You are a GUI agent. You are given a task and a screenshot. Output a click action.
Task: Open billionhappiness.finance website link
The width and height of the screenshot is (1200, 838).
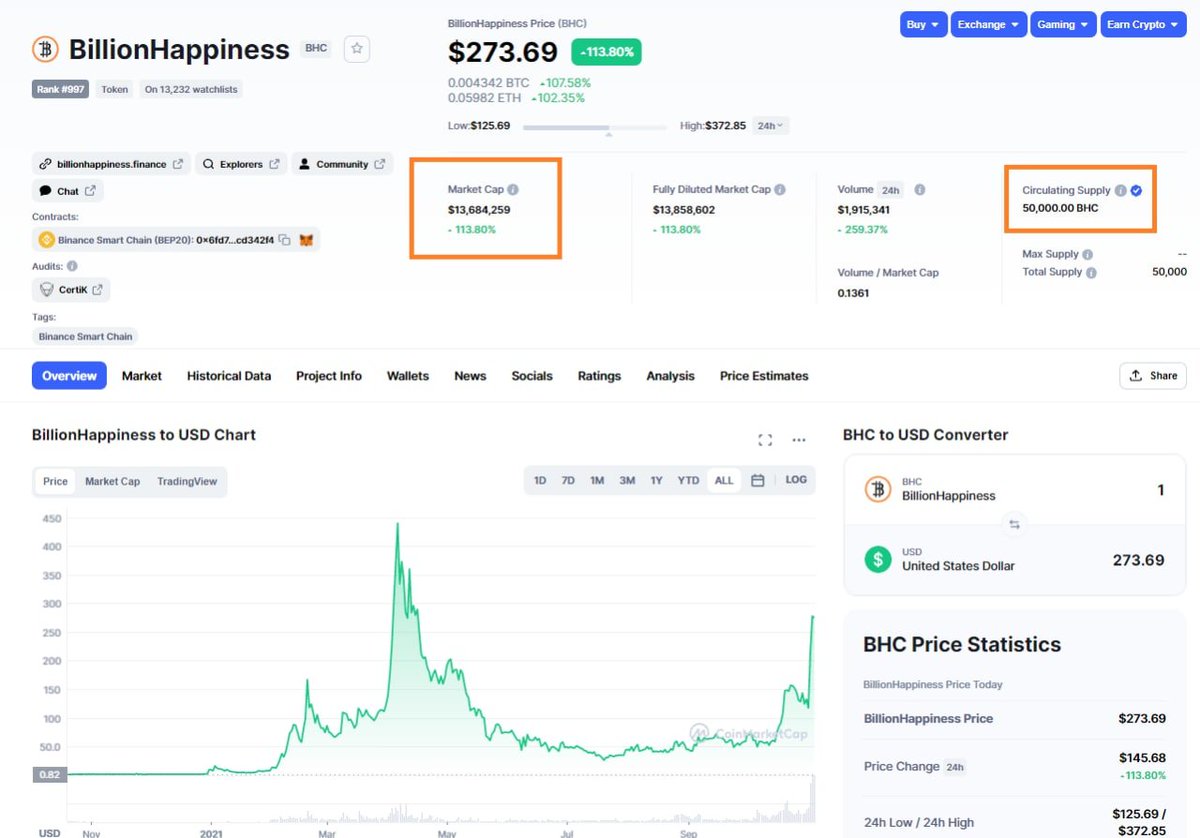click(110, 164)
